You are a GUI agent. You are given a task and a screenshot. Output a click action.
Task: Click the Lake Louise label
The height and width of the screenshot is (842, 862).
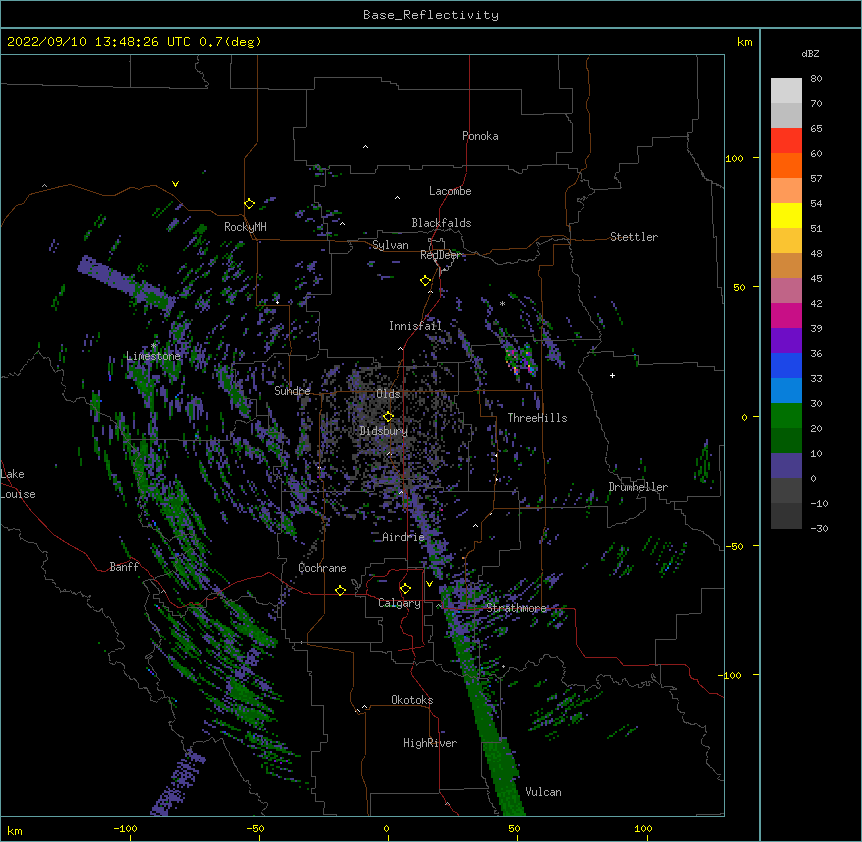click(18, 484)
